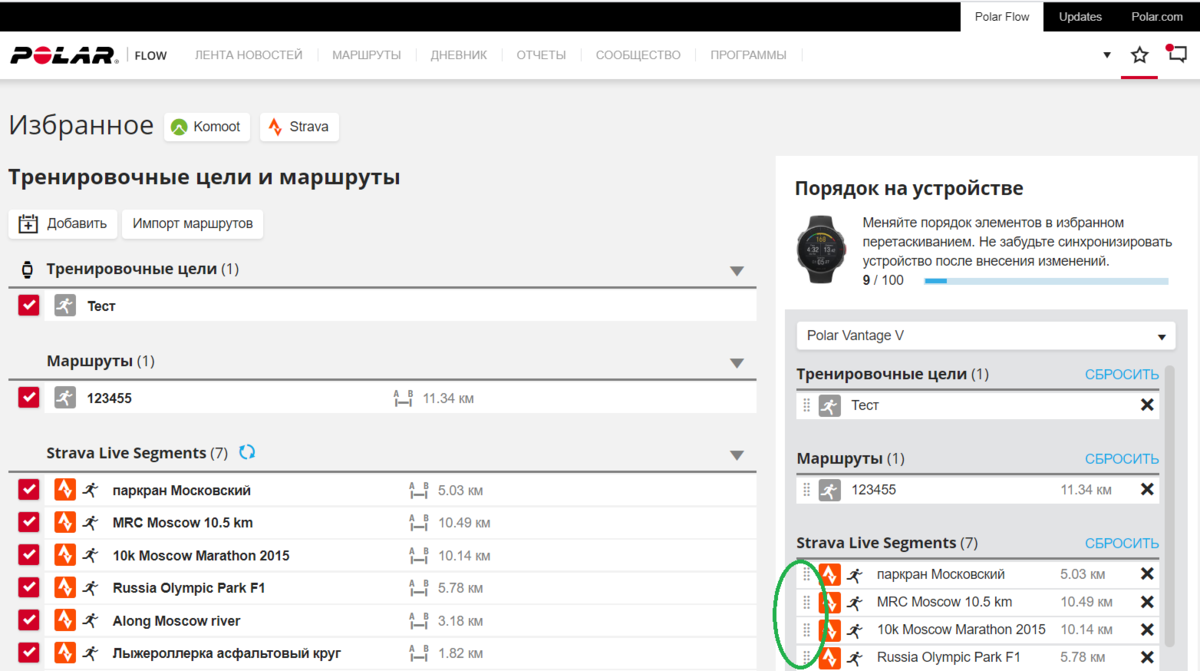Open the notifications chat icon
The width and height of the screenshot is (1200, 671).
point(1176,54)
